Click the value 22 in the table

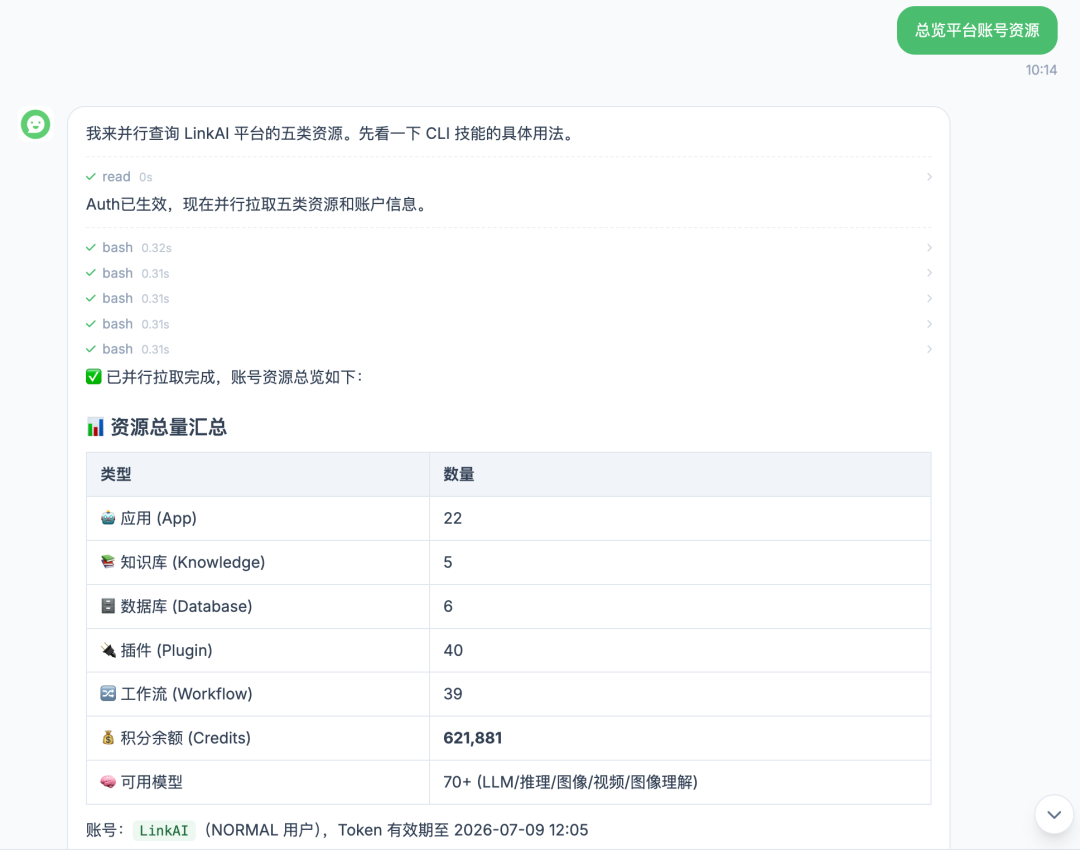[453, 519]
